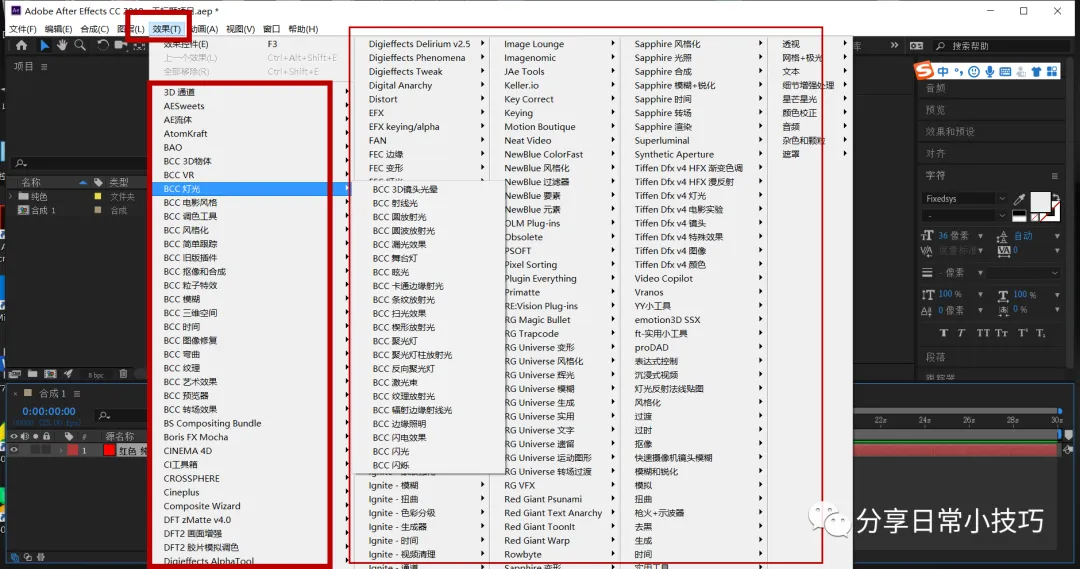Toggle the lock box on layer 1
The width and height of the screenshot is (1080, 569).
(x=47, y=450)
